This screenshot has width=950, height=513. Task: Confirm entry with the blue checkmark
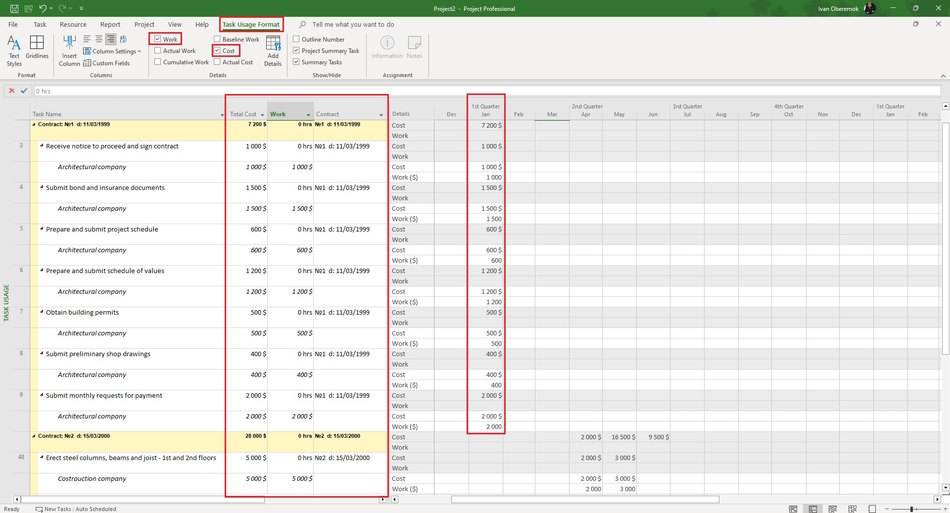[24, 91]
